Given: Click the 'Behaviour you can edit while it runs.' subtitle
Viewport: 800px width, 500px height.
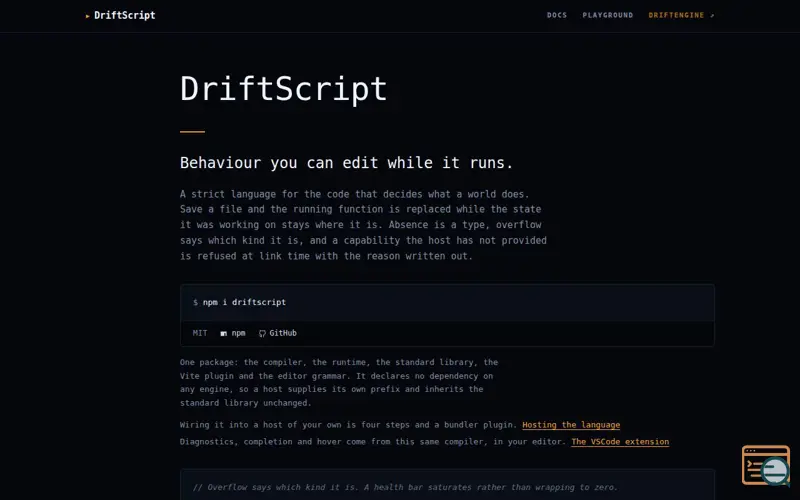Looking at the screenshot, I should [x=346, y=163].
